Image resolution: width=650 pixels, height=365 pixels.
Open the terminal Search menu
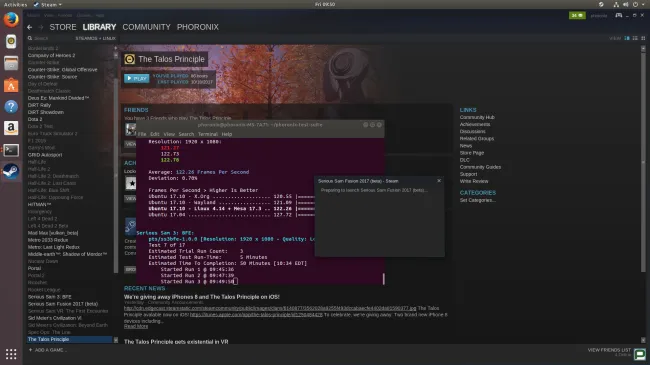186,134
